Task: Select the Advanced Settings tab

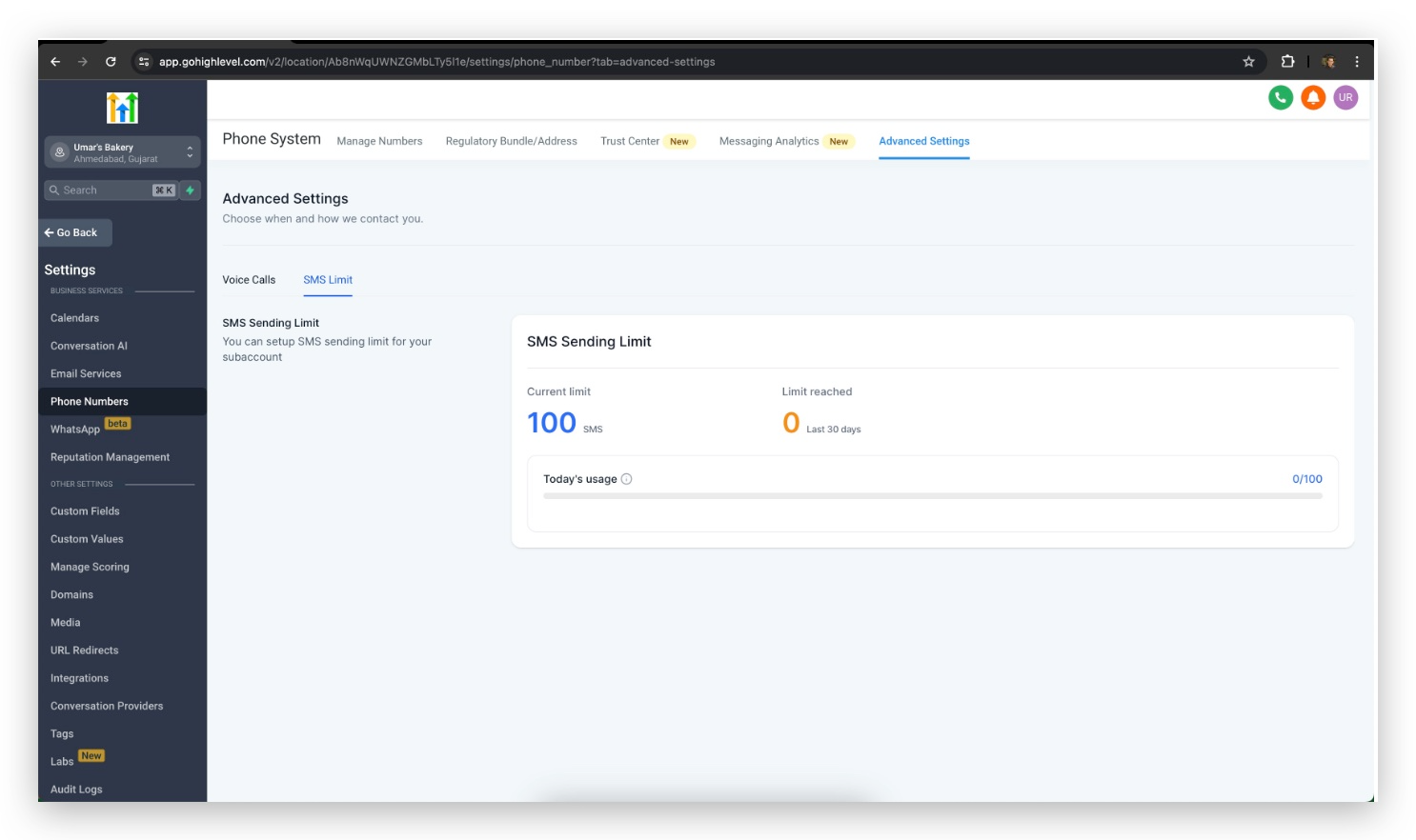Action: click(x=924, y=141)
